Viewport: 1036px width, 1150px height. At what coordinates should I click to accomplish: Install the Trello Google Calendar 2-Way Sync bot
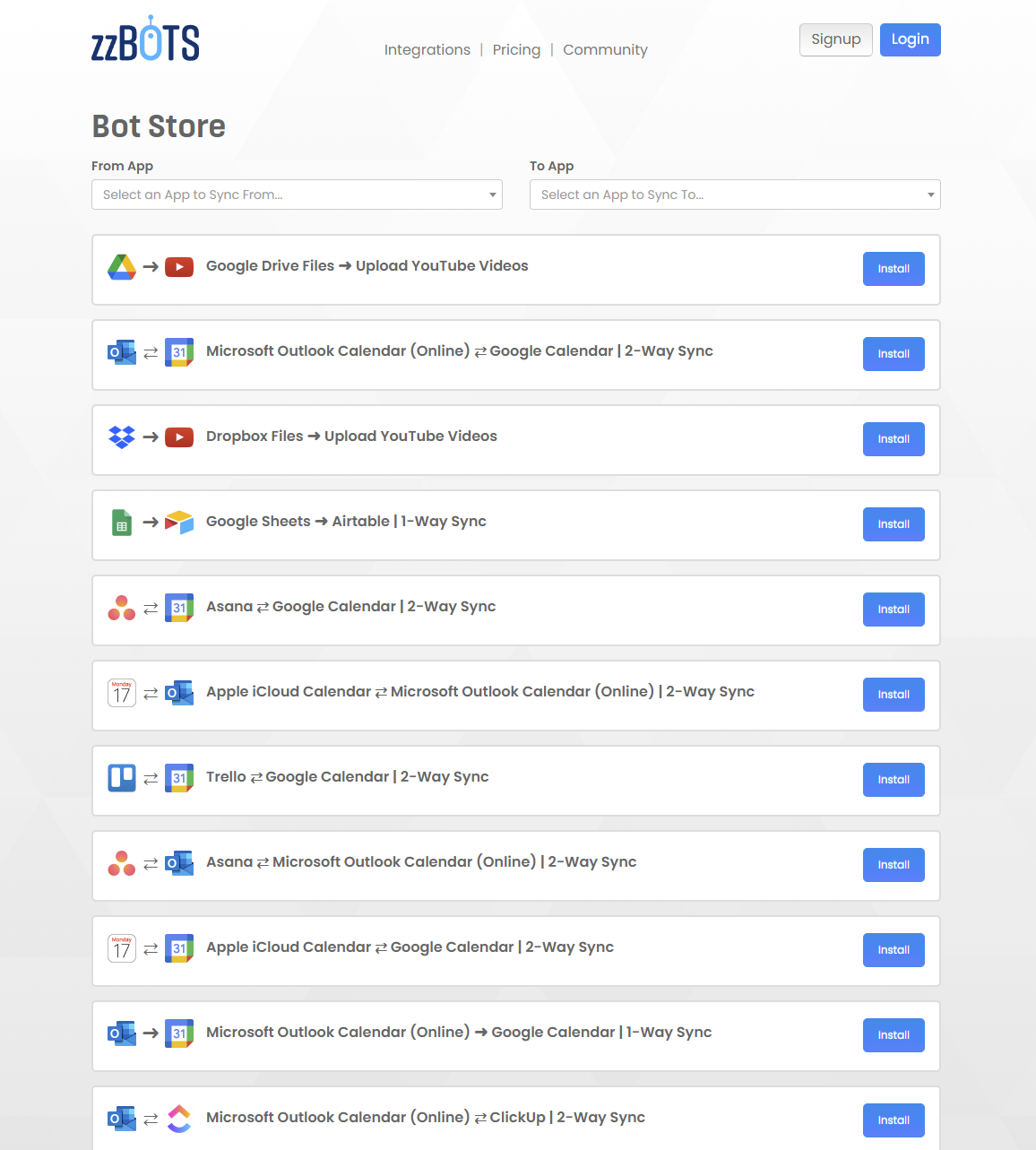pyautogui.click(x=893, y=780)
